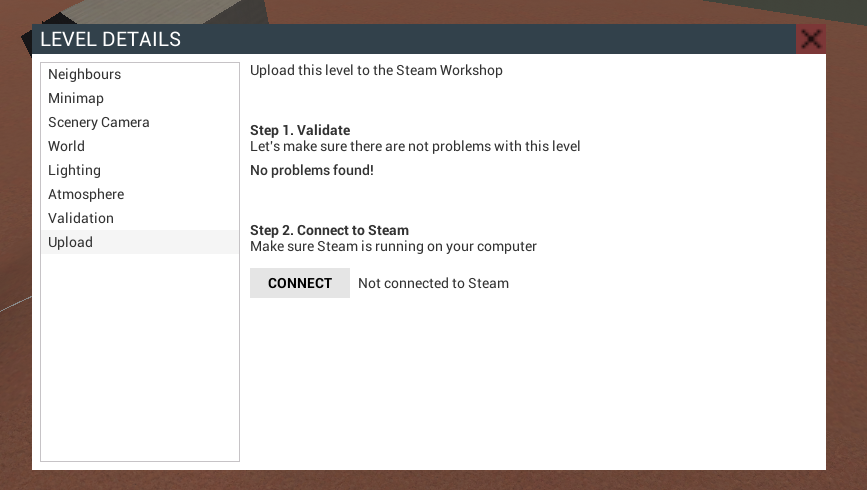
Task: Go to Scenery Camera settings
Action: pos(140,122)
